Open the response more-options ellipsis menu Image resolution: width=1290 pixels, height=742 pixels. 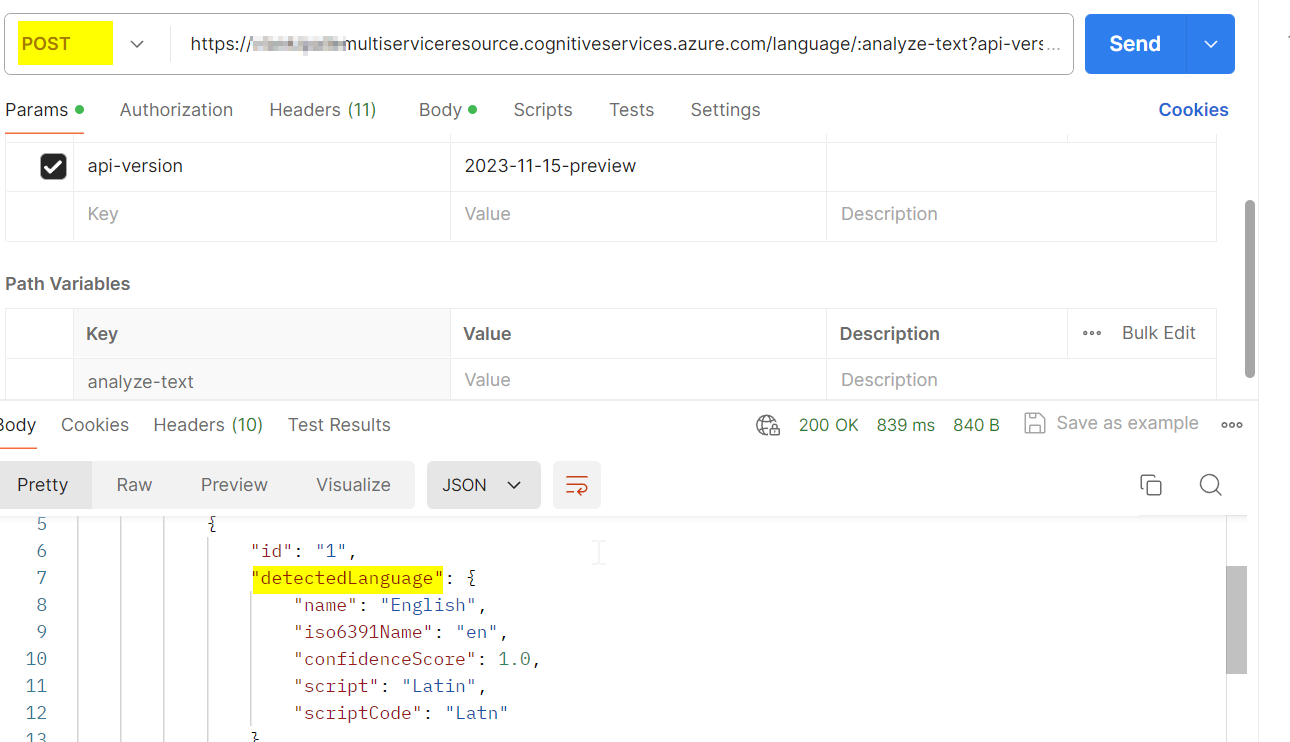[x=1232, y=425]
